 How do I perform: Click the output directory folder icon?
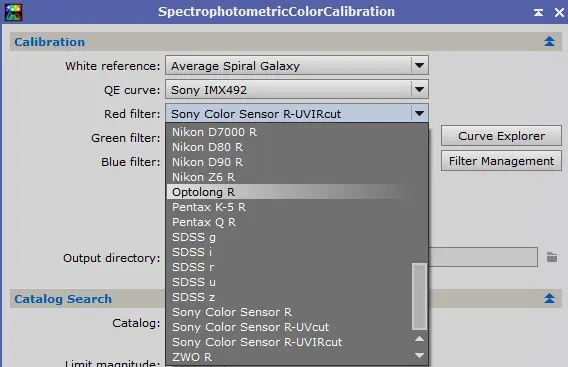pyautogui.click(x=552, y=257)
